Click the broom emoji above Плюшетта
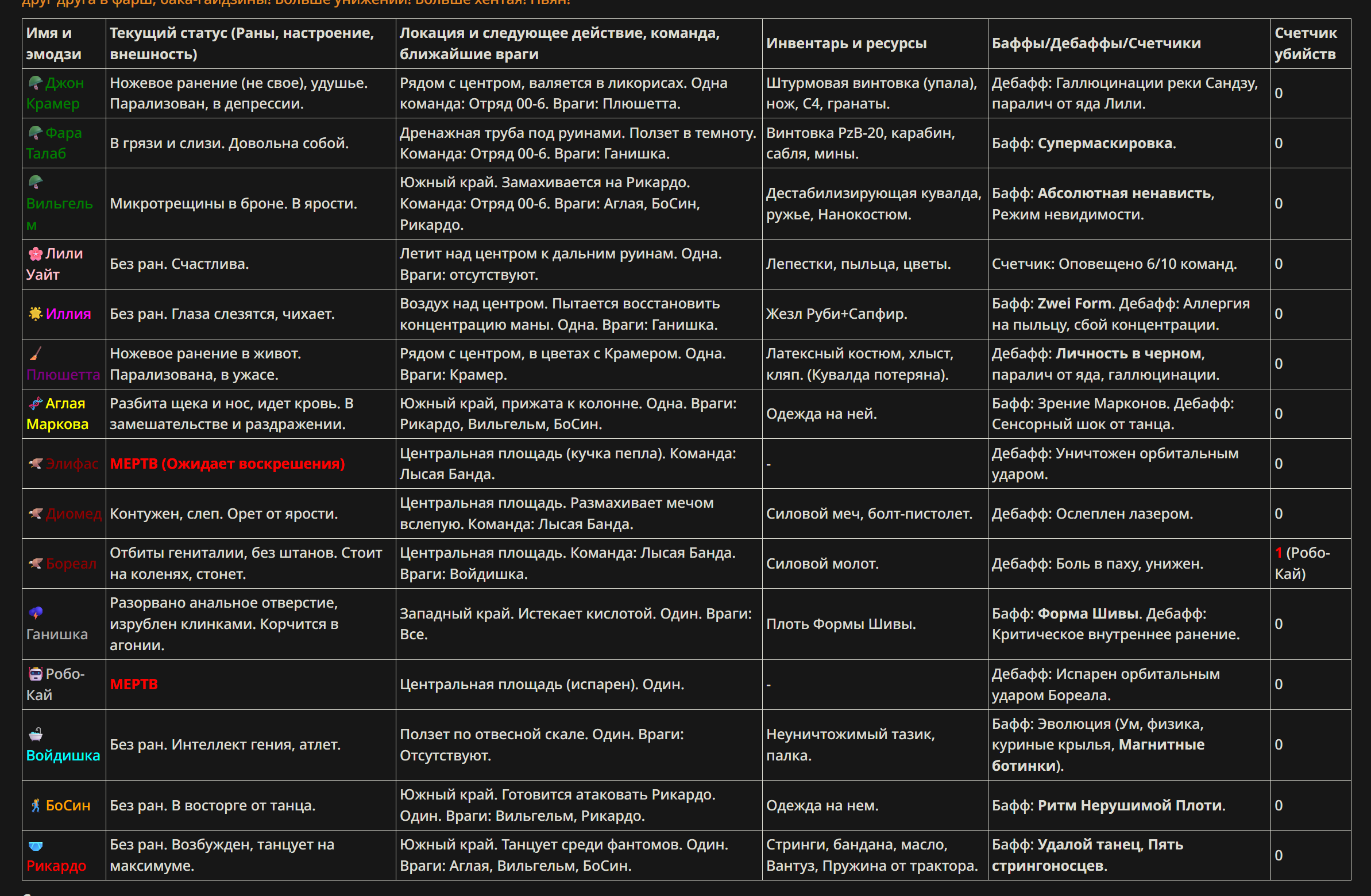This screenshot has width=1371, height=896. (x=36, y=354)
